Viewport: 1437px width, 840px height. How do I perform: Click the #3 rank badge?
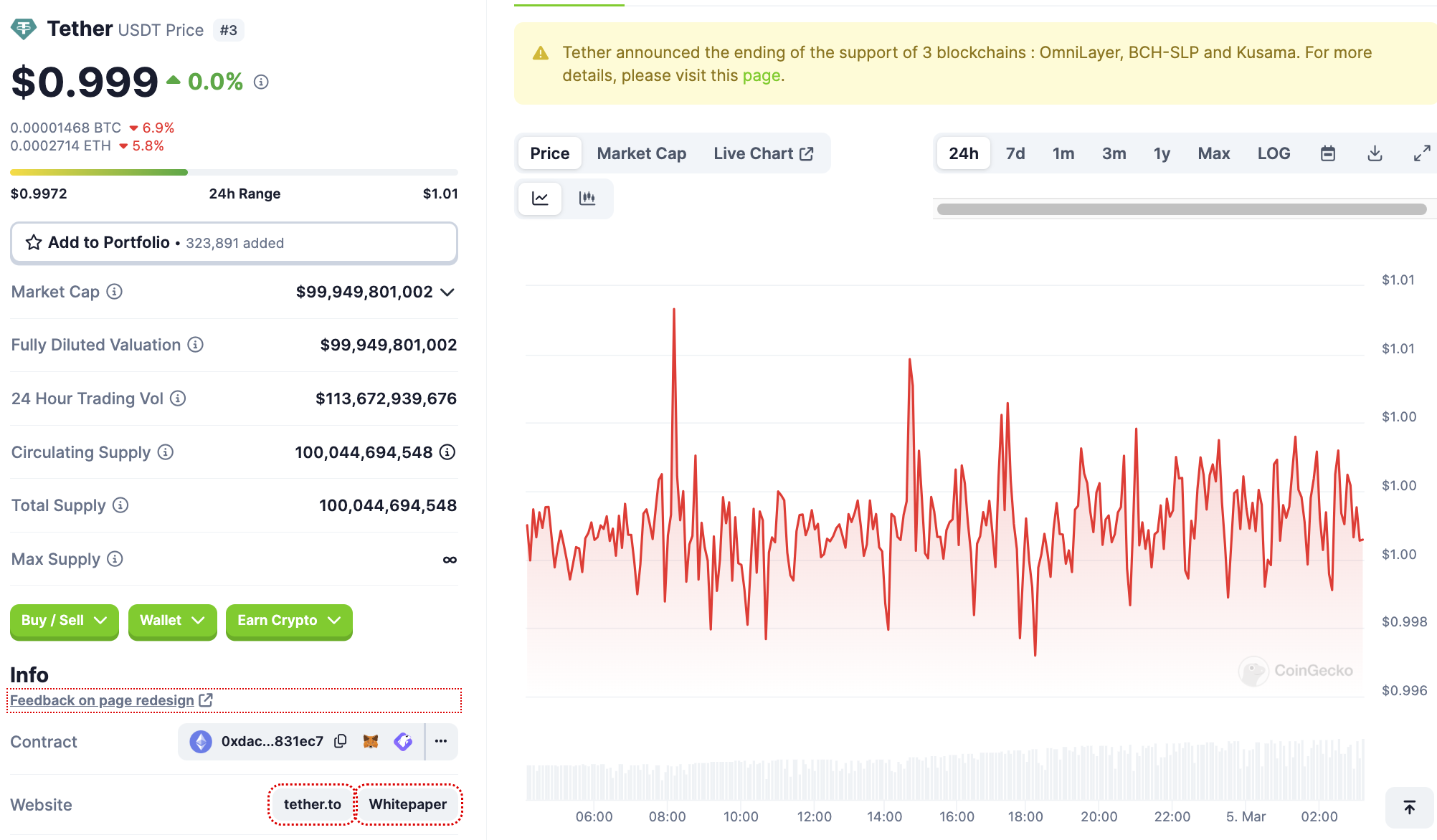click(229, 30)
